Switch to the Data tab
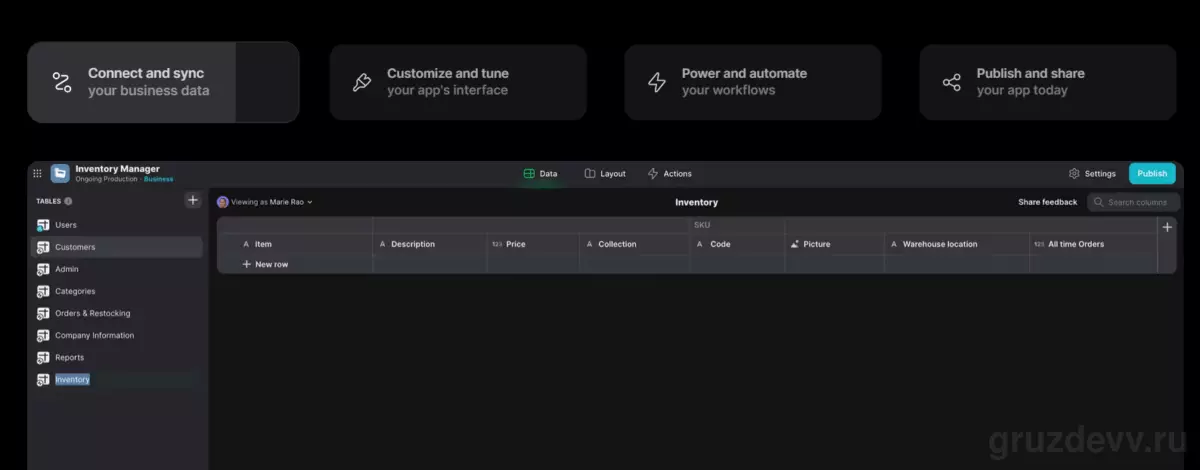 click(541, 173)
